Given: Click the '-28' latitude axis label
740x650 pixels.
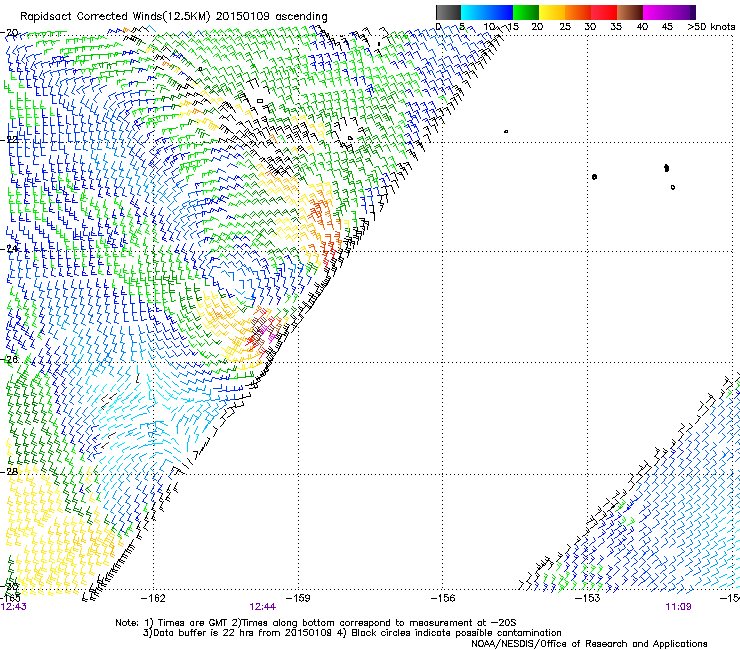Looking at the screenshot, I should [x=9, y=472].
